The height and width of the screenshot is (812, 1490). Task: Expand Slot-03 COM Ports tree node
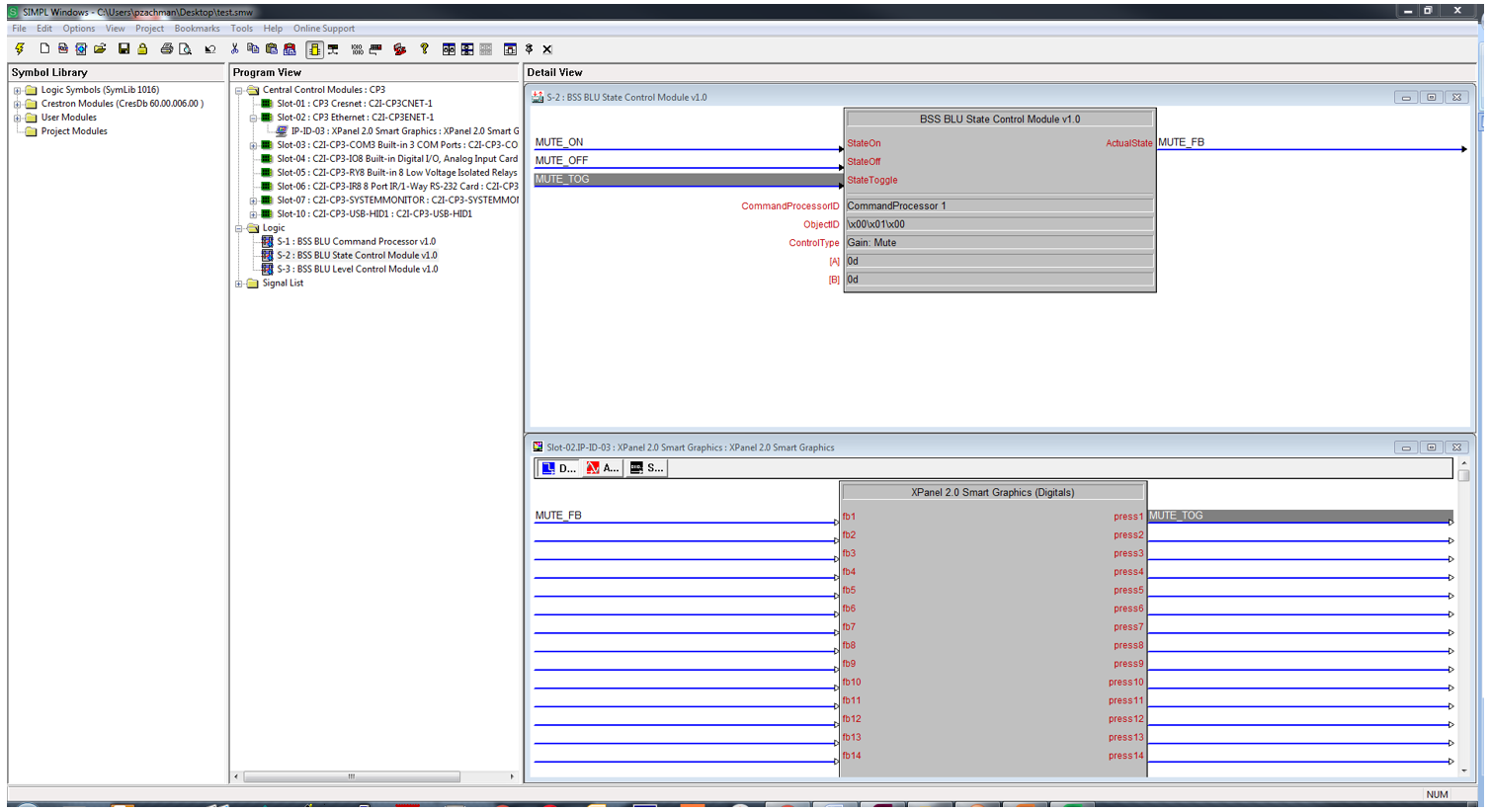tap(253, 145)
